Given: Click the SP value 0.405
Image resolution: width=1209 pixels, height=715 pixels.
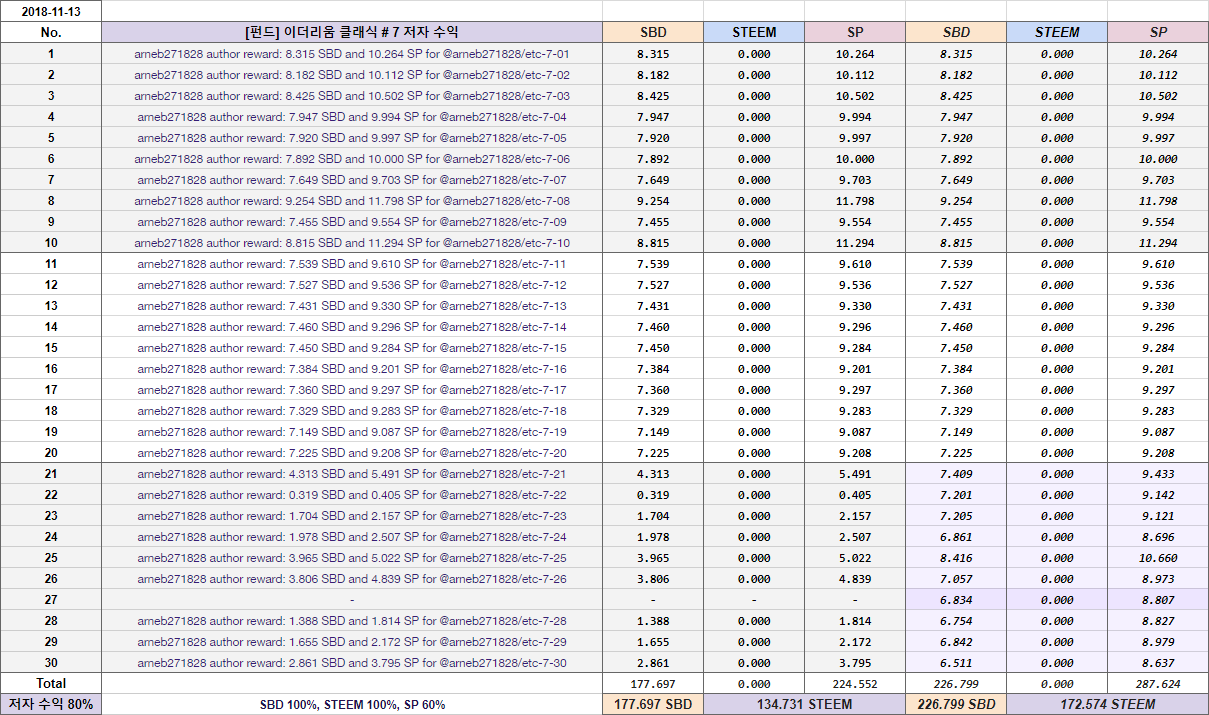Looking at the screenshot, I should (855, 495).
